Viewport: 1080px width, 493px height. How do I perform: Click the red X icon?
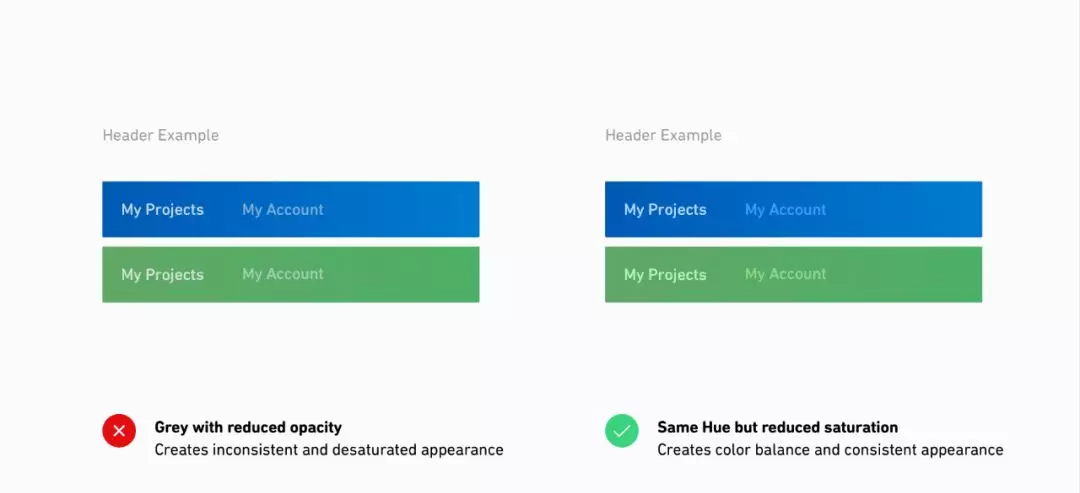click(x=119, y=431)
